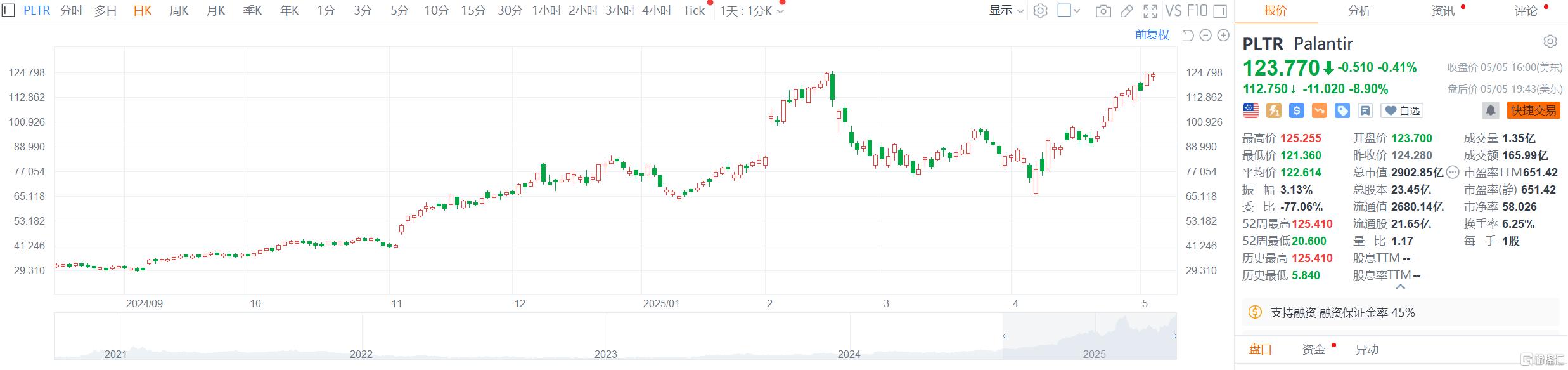Viewport: 1568px width, 370px height.
Task: Open the 分析 tab
Action: tap(1359, 11)
